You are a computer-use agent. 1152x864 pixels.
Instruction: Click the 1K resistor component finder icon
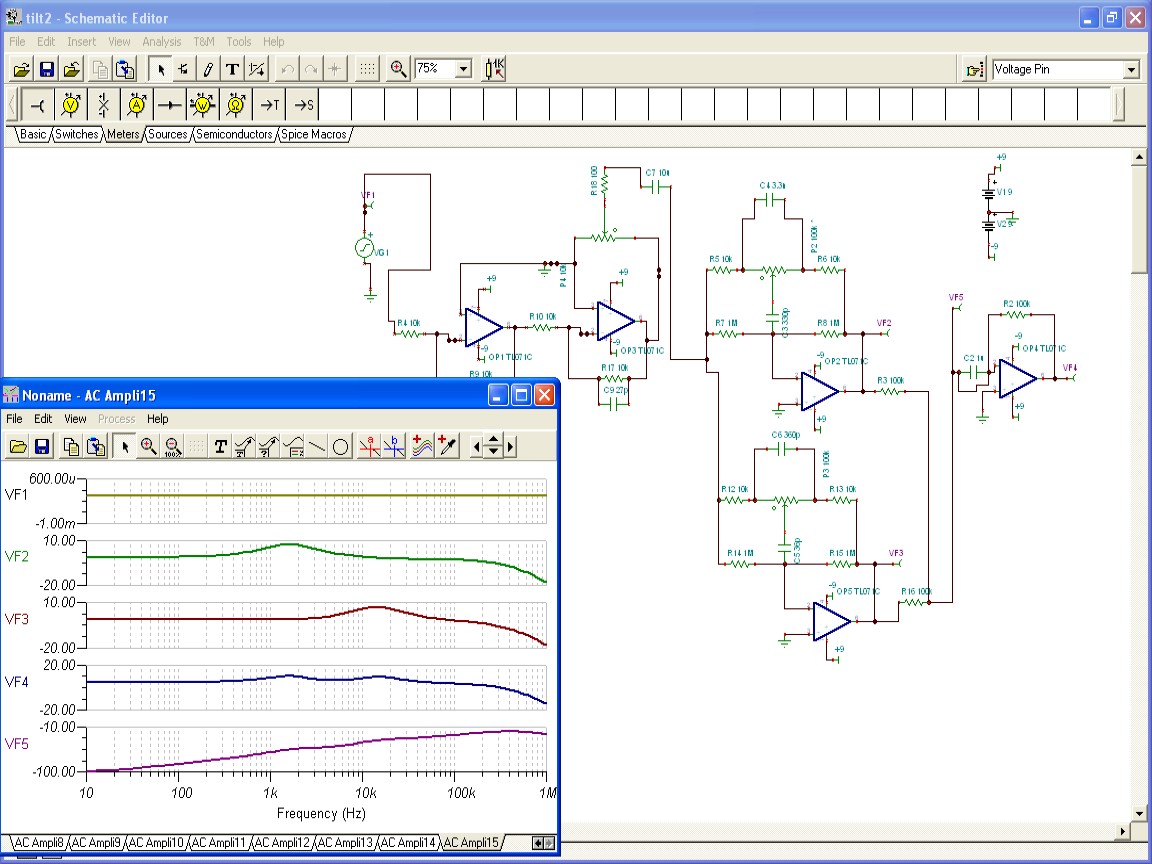(494, 70)
